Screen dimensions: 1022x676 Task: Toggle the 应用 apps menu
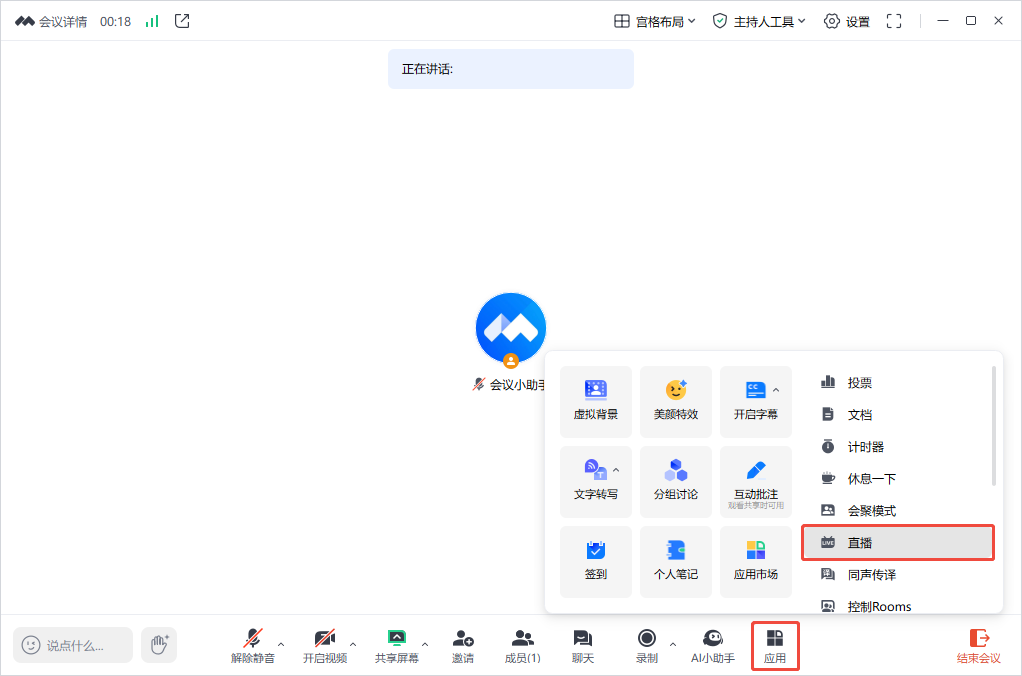click(x=775, y=646)
